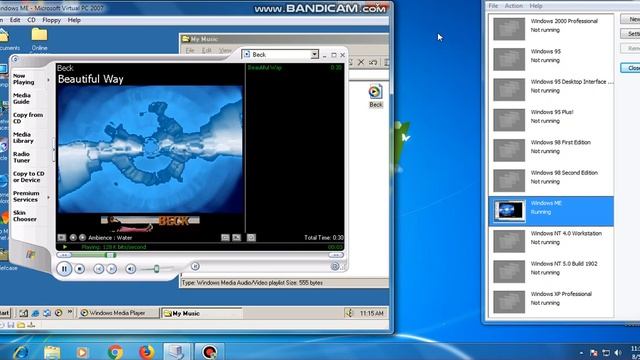Select Windows 2000 Professional virtual machine

551,29
